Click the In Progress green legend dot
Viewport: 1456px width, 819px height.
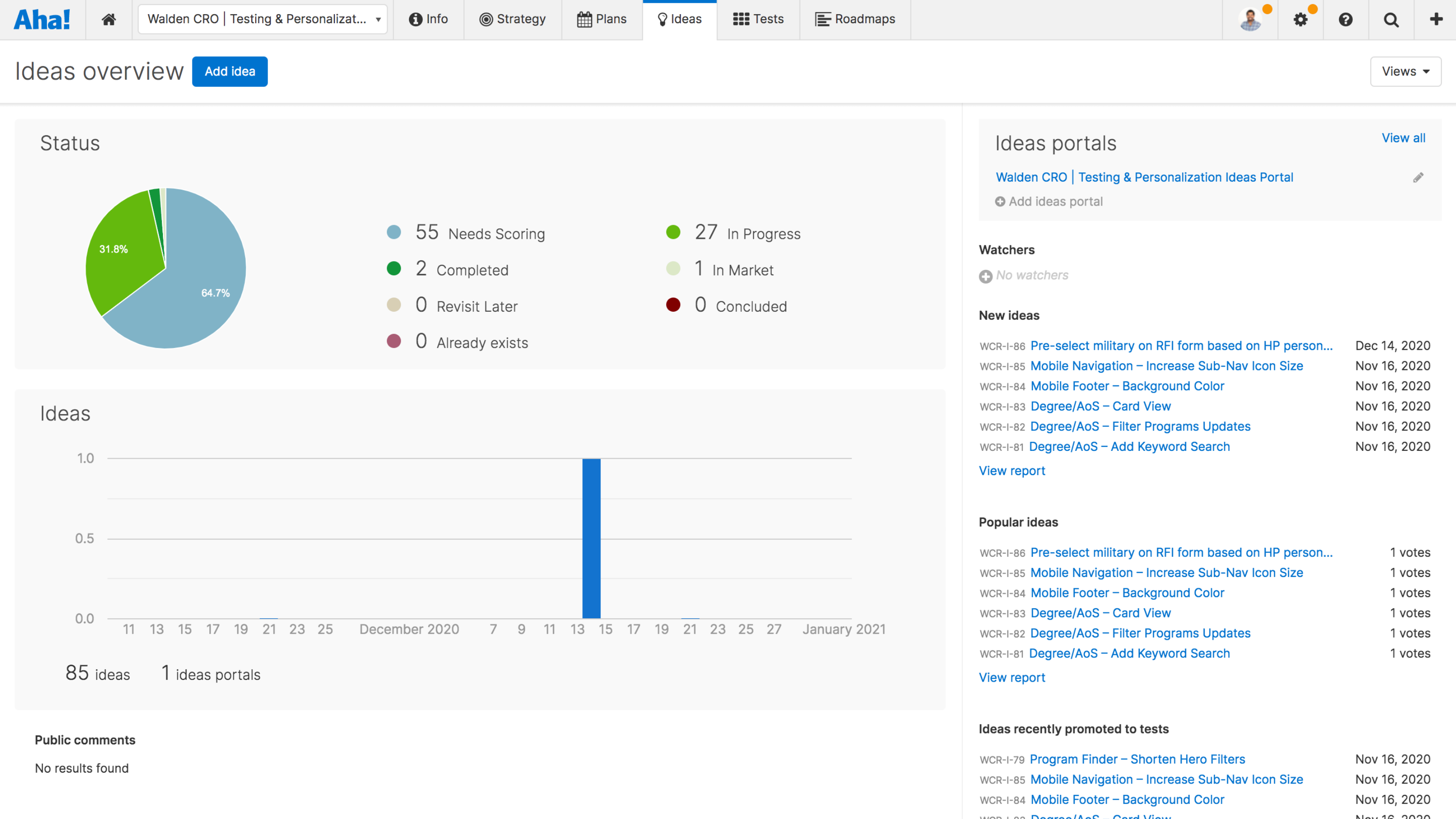point(672,232)
